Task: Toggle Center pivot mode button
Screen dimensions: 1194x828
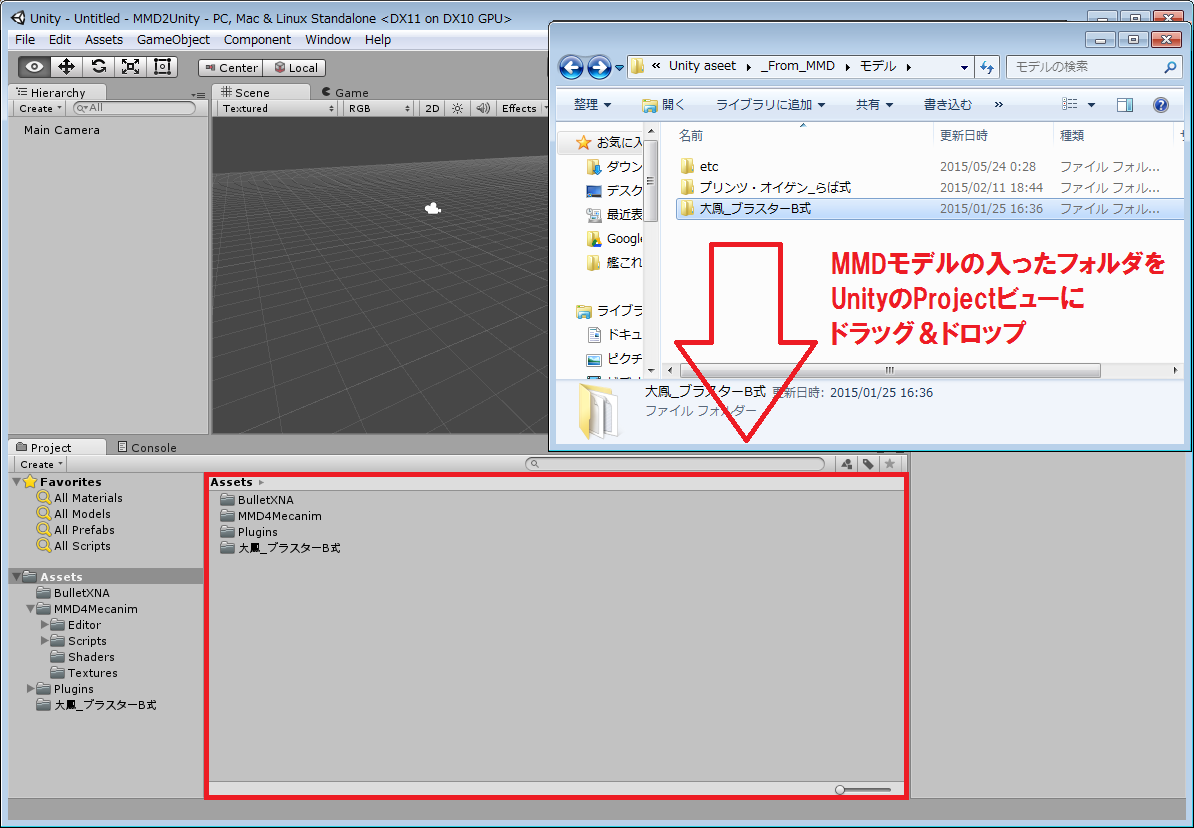Action: pyautogui.click(x=231, y=68)
